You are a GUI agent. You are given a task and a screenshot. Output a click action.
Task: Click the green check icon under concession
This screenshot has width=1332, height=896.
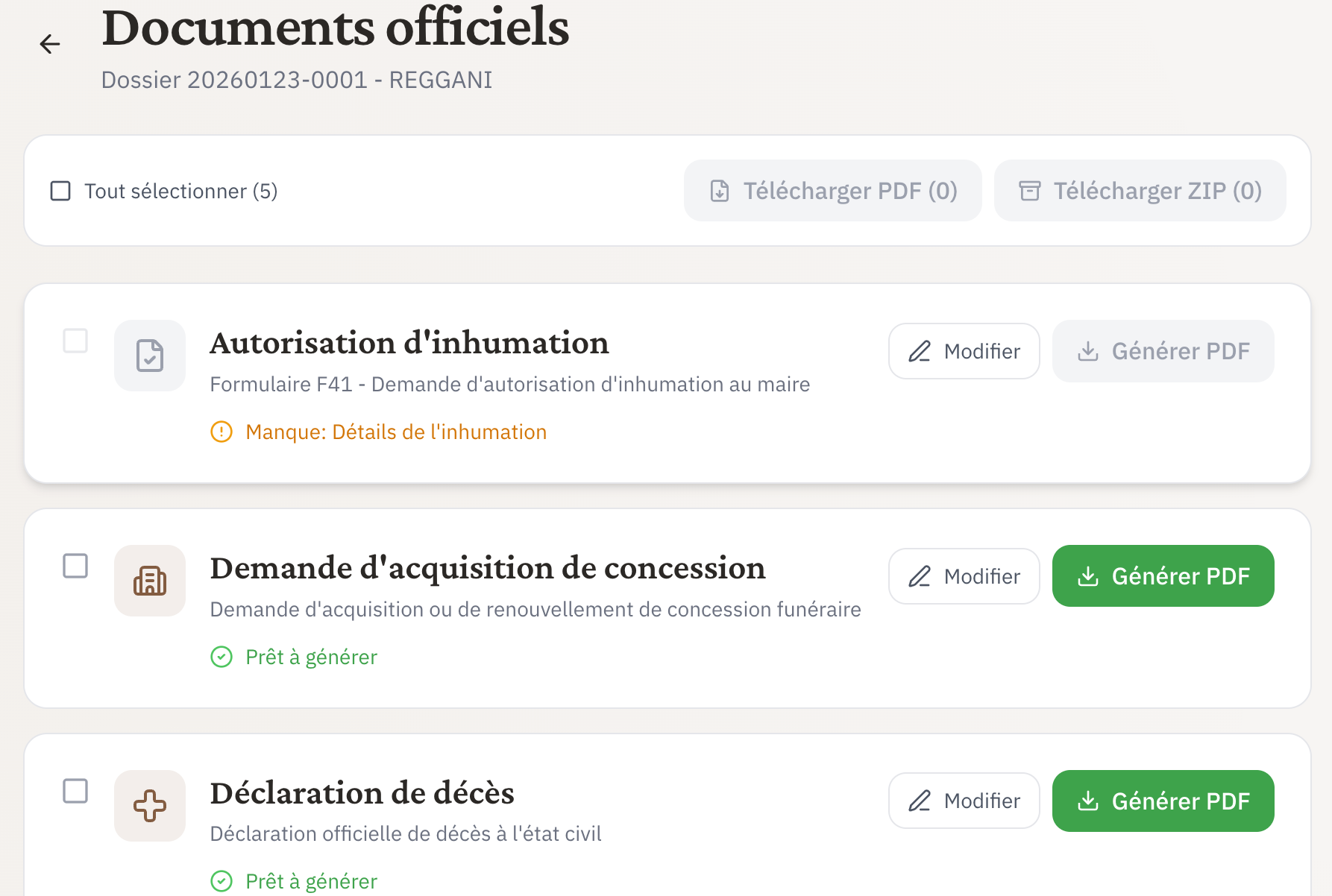222,657
